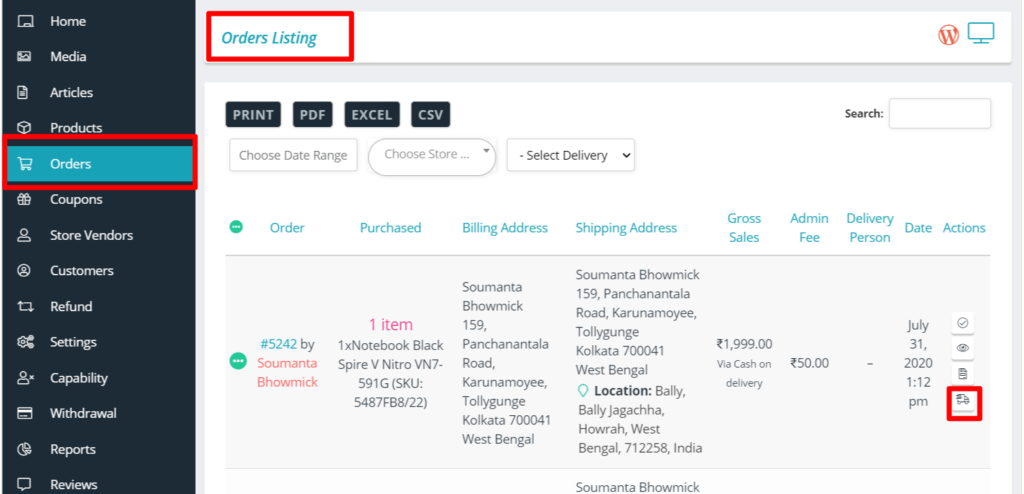This screenshot has width=1024, height=494.
Task: Export orders using the EXCEL button
Action: 372,115
